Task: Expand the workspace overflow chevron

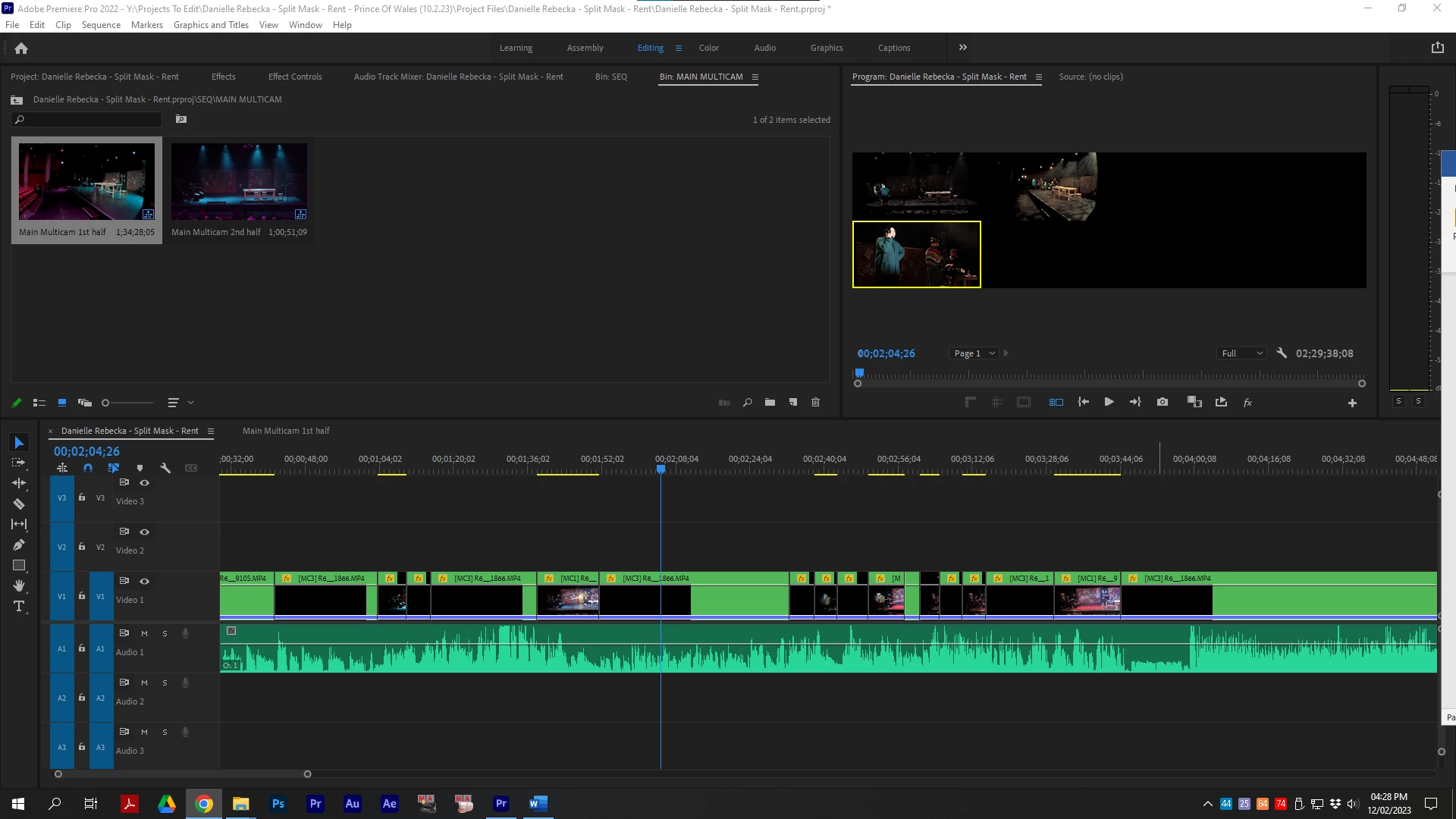Action: pyautogui.click(x=962, y=47)
